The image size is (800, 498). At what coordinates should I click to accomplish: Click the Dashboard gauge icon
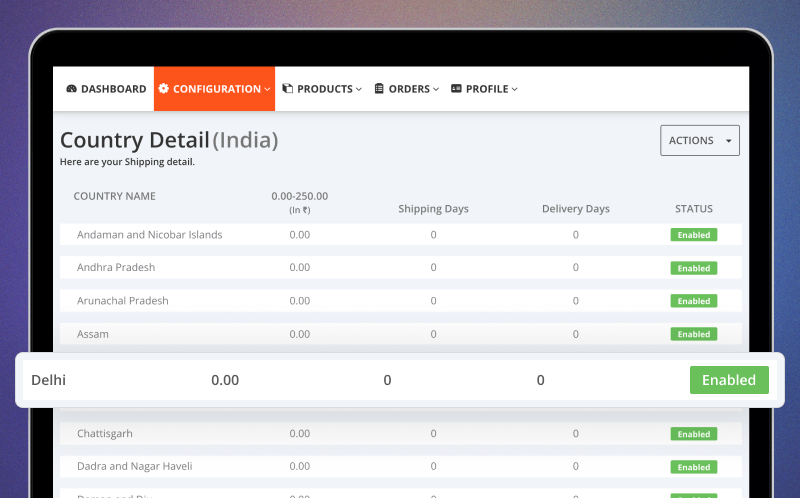coord(71,89)
